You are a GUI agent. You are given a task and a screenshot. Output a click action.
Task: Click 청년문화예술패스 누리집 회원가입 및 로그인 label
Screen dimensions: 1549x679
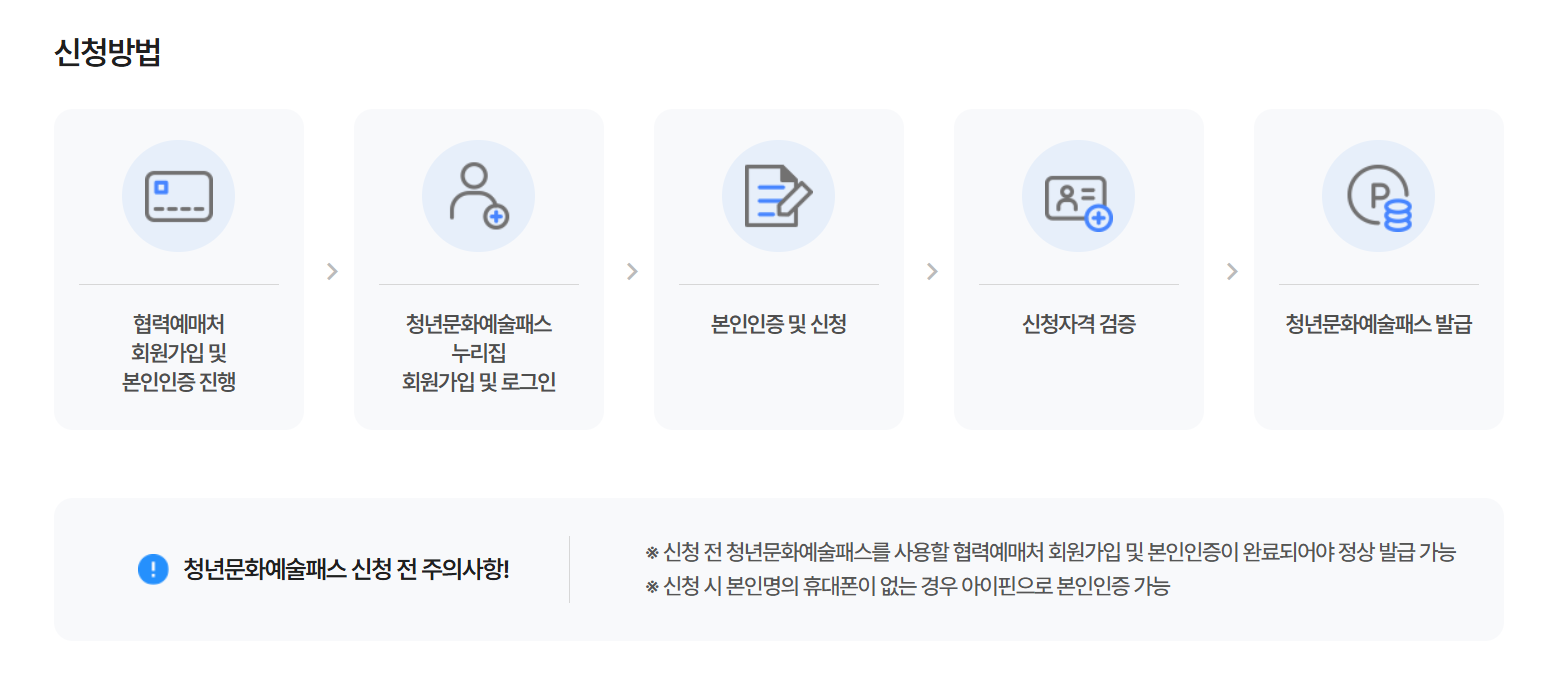tap(479, 353)
